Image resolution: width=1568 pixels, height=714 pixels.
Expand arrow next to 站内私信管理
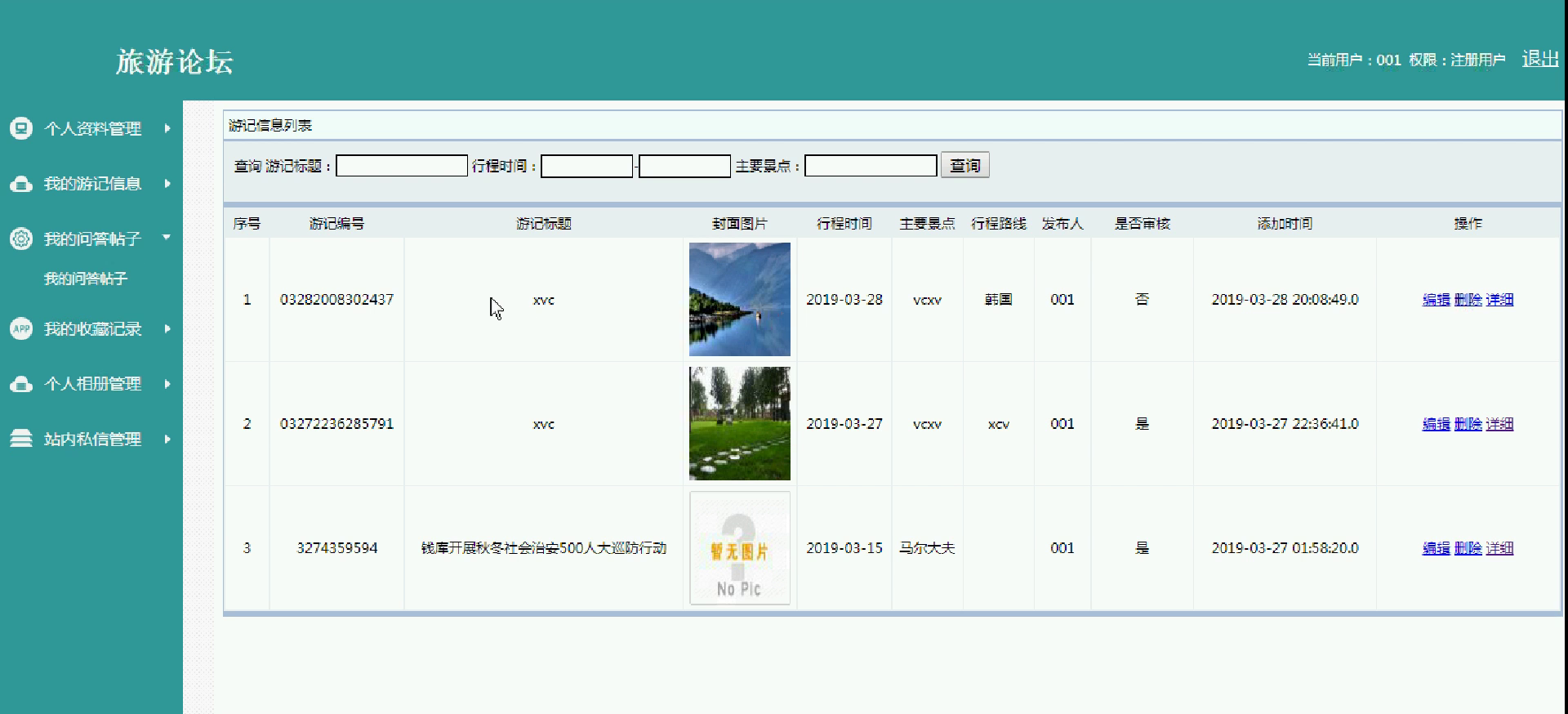pos(167,439)
